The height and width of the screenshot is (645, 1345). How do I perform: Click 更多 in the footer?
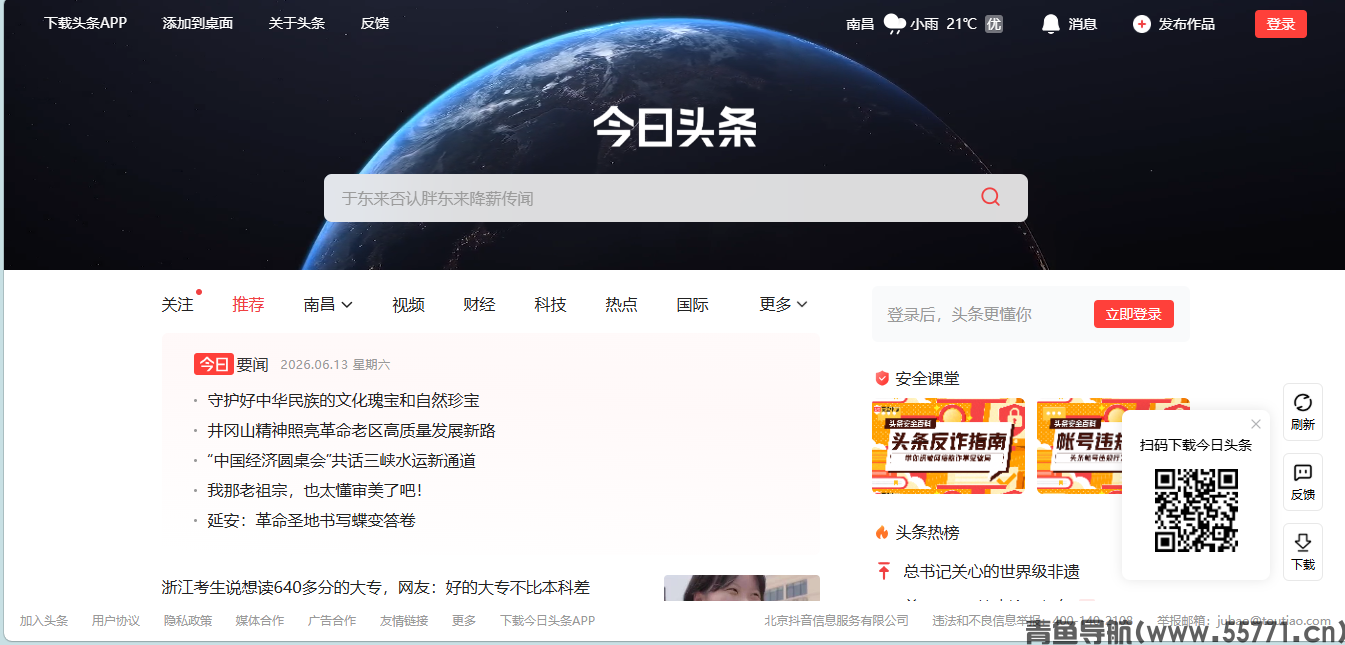(x=464, y=620)
